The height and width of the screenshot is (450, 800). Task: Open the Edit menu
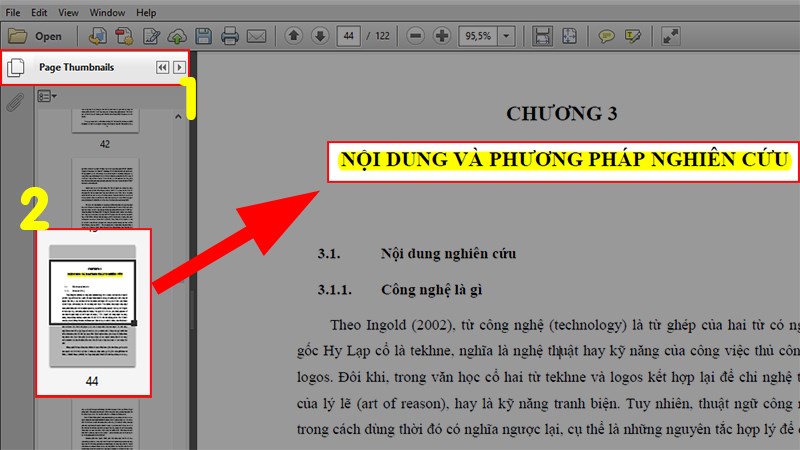coord(39,12)
